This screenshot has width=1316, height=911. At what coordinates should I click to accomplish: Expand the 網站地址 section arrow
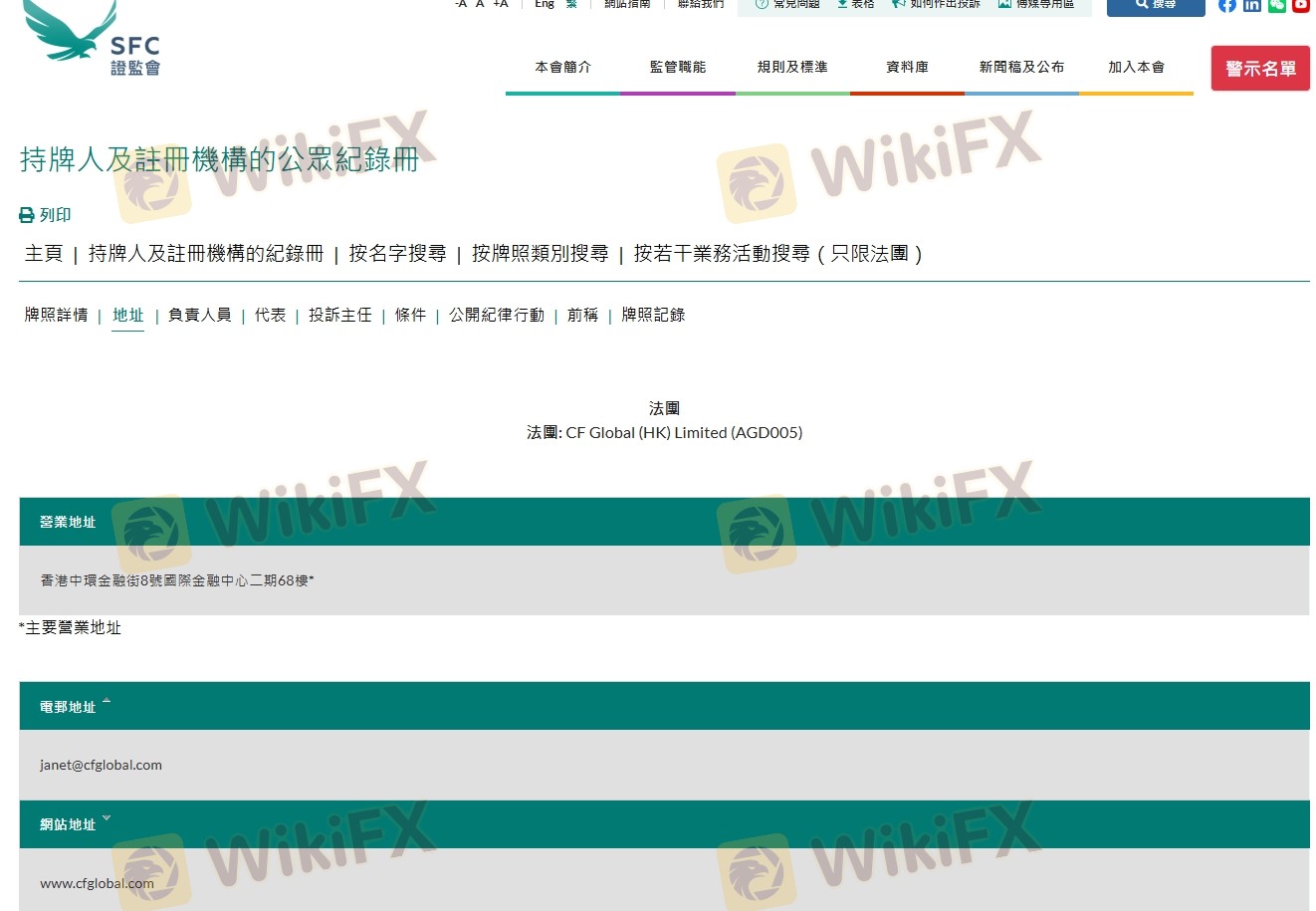click(107, 819)
